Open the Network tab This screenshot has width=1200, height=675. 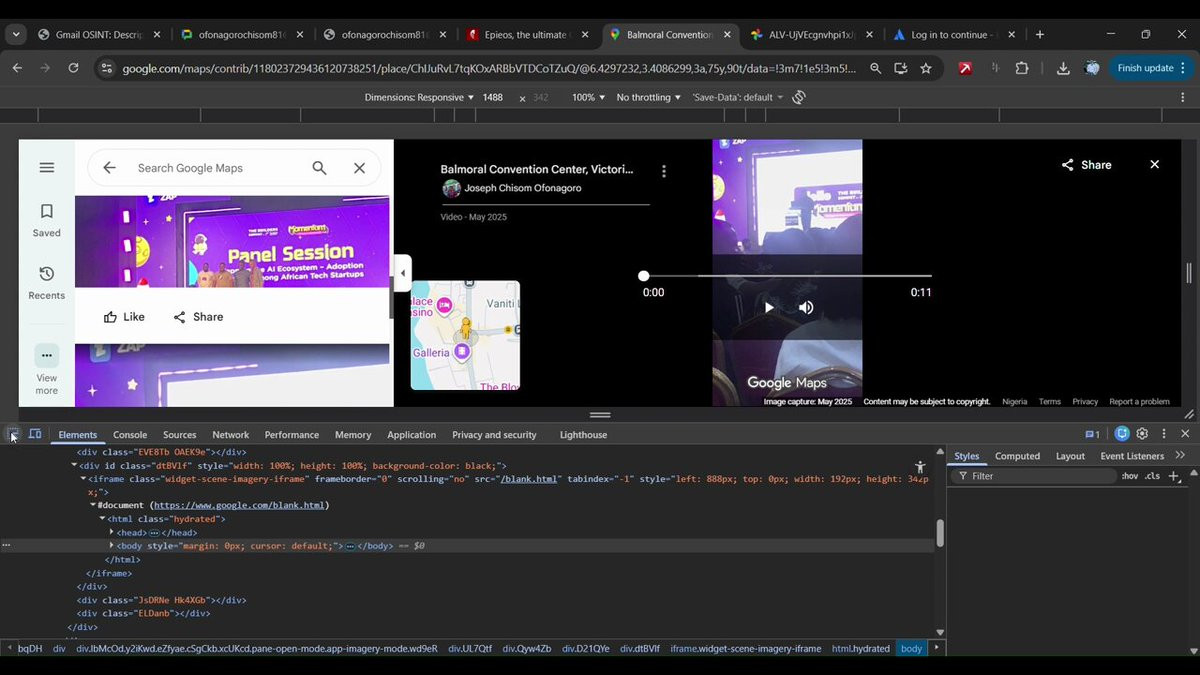click(x=230, y=435)
